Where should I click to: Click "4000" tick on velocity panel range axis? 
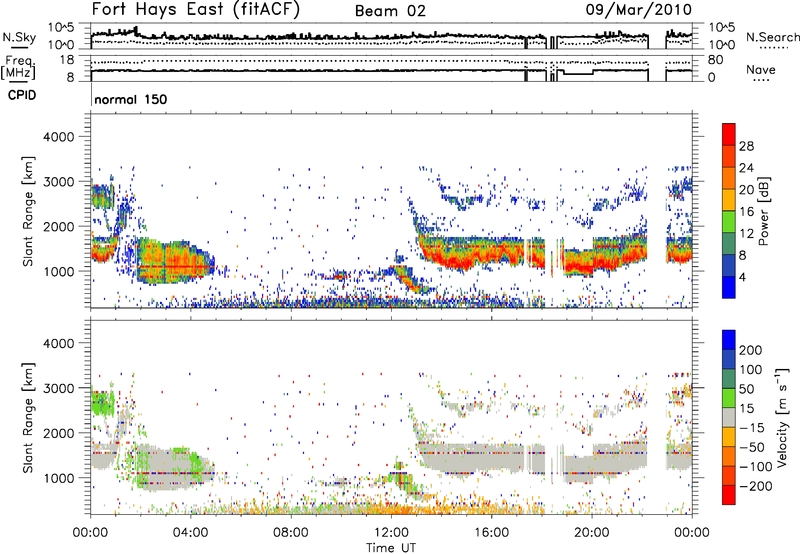pos(58,343)
